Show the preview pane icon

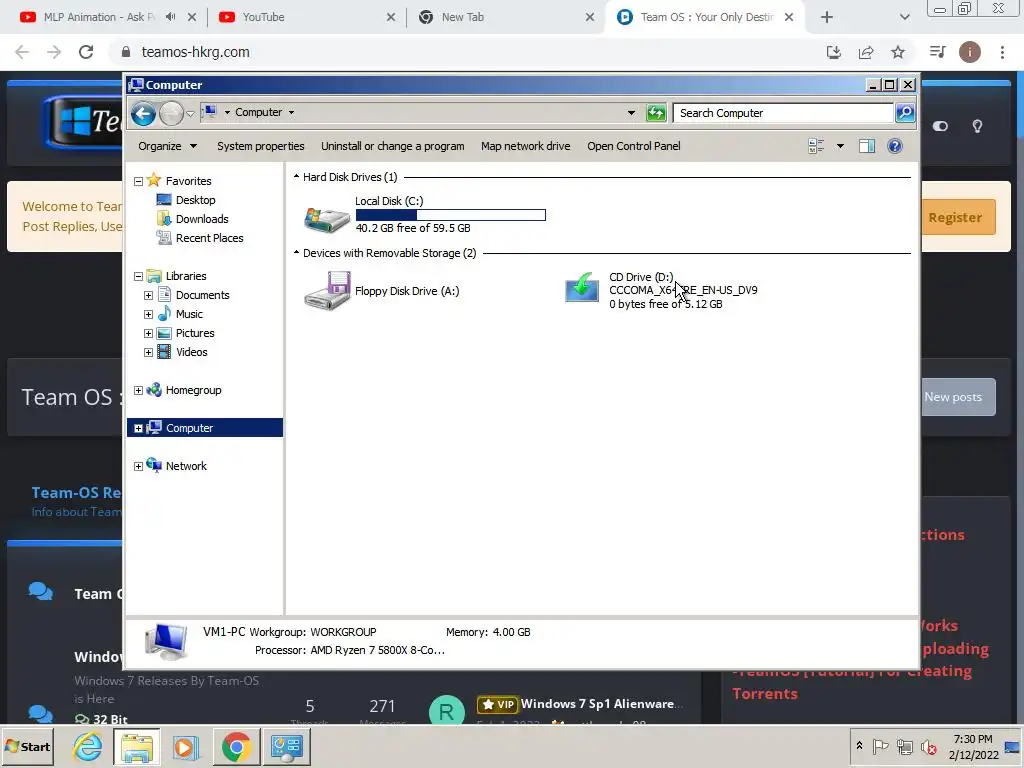(867, 146)
